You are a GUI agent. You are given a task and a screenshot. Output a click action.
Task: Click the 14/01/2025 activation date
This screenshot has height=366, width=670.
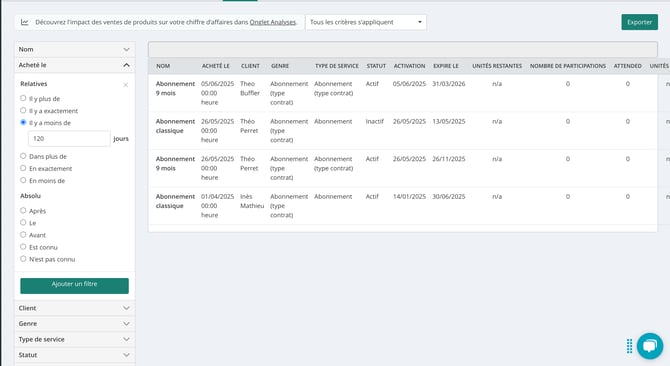409,196
